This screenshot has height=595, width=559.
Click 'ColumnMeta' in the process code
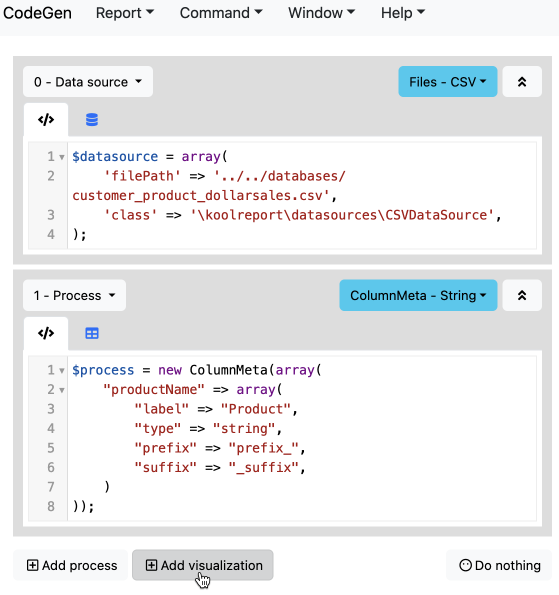coord(228,370)
